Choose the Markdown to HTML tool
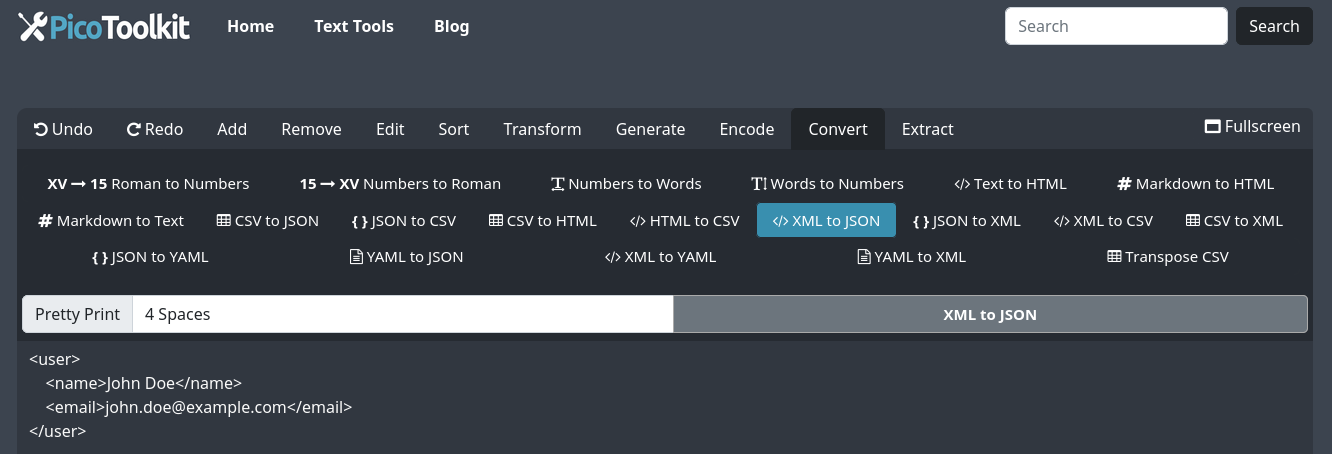This screenshot has height=454, width=1332. click(1195, 184)
